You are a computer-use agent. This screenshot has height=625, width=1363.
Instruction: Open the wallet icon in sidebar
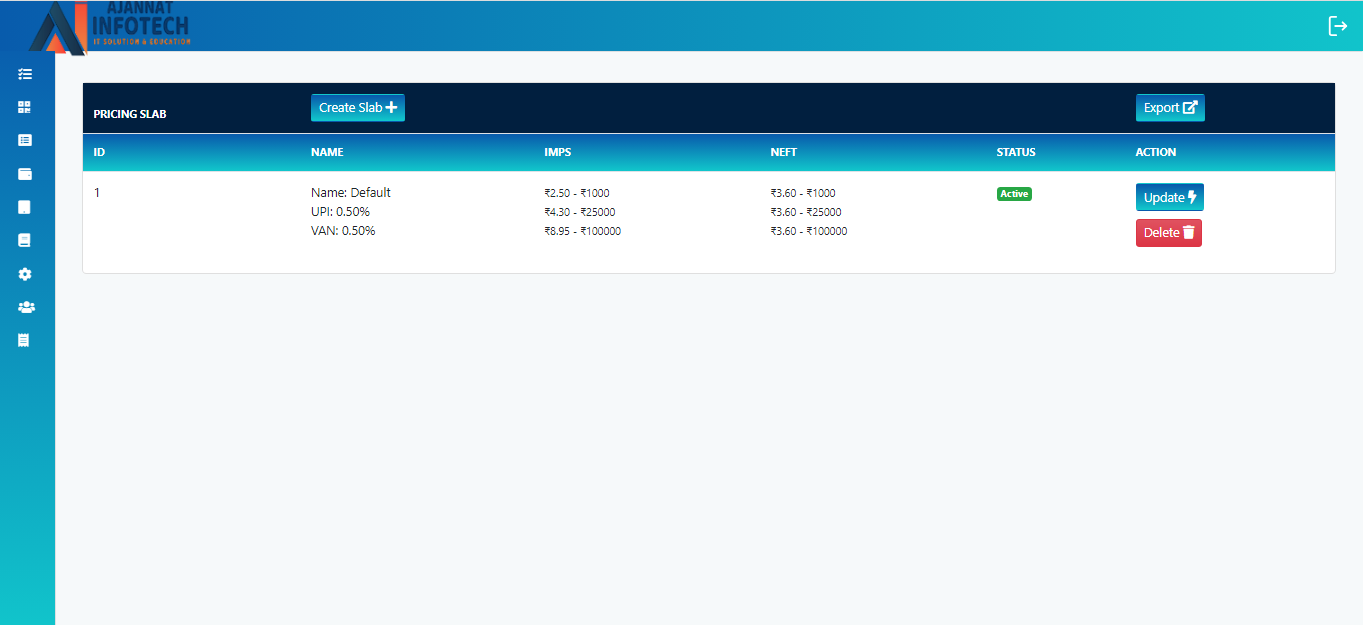point(25,174)
